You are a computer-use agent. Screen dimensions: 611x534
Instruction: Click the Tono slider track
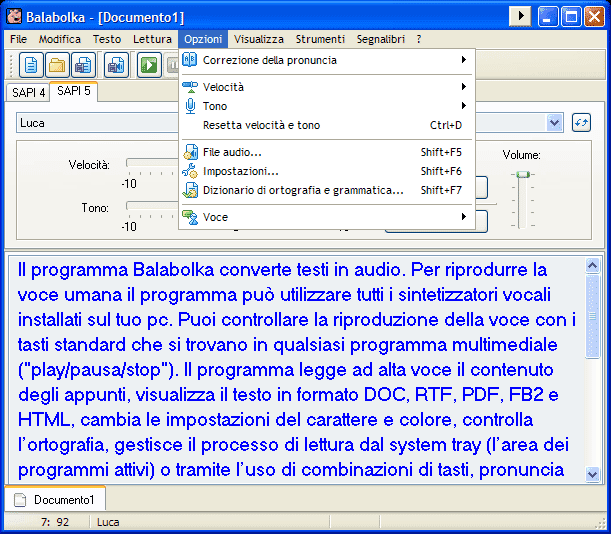pos(152,206)
